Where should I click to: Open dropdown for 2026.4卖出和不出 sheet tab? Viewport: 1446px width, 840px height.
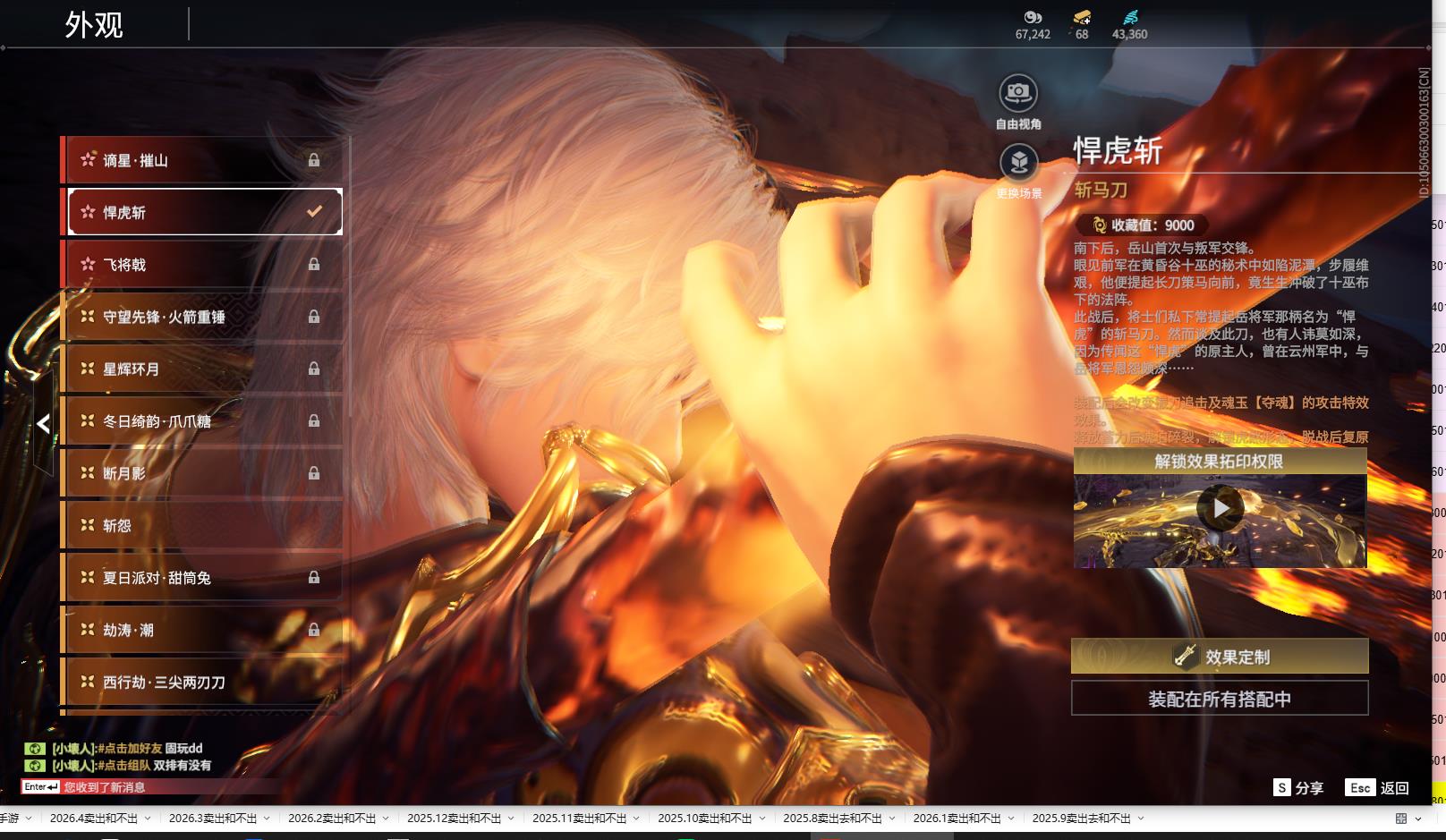pos(148,819)
